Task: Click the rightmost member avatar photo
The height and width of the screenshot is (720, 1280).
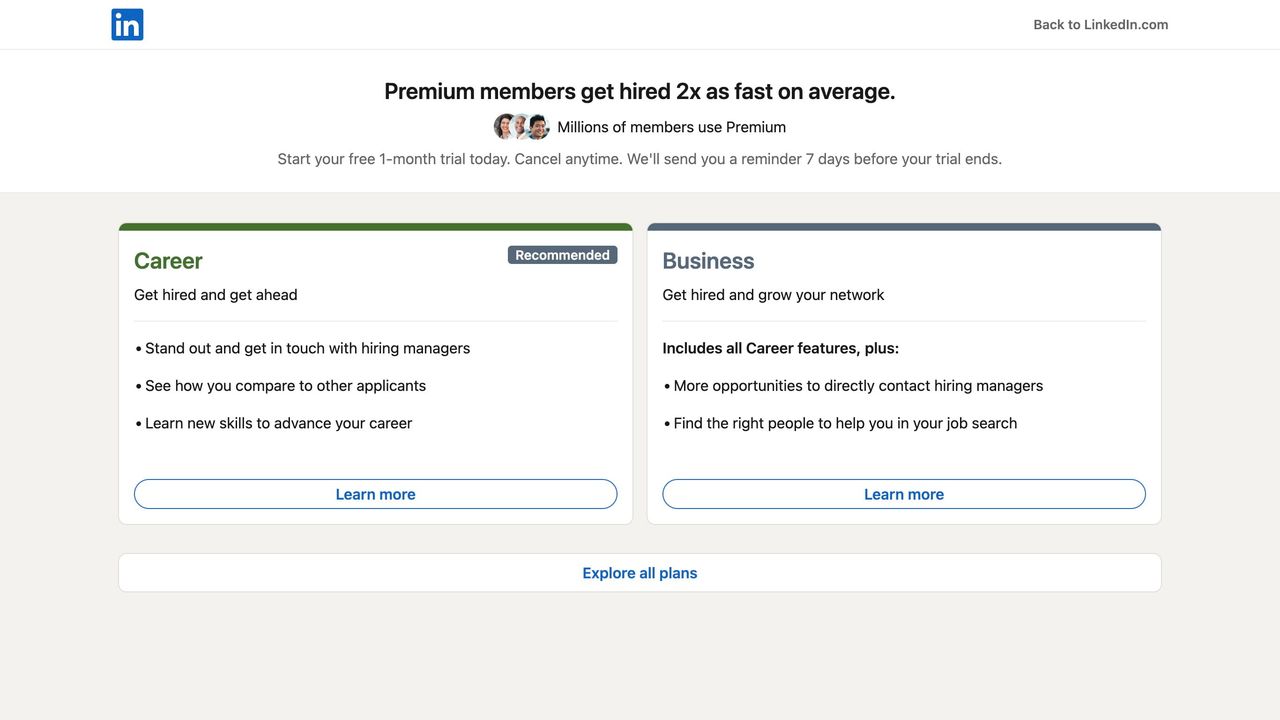Action: click(x=539, y=127)
